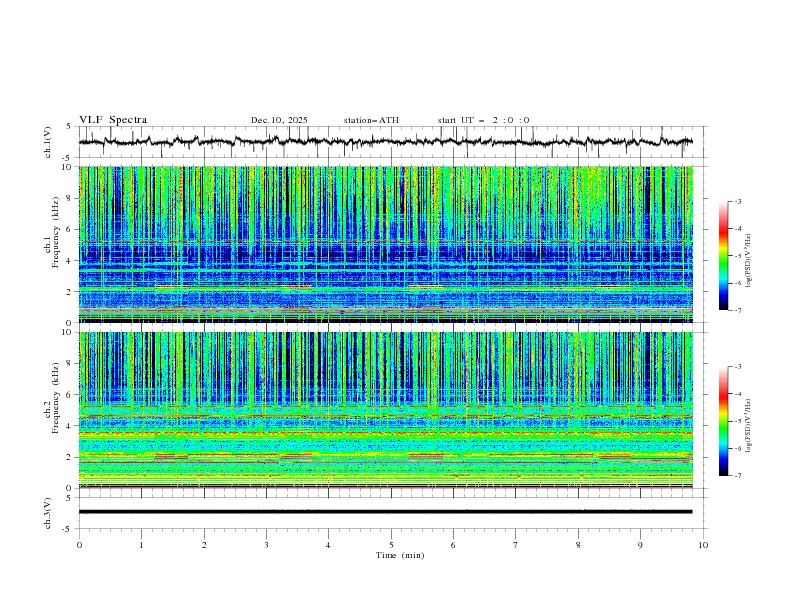Image resolution: width=792 pixels, height=612 pixels.
Task: Click the ch.2 "Frequency (kHz)" axis label
Action: (x=56, y=397)
